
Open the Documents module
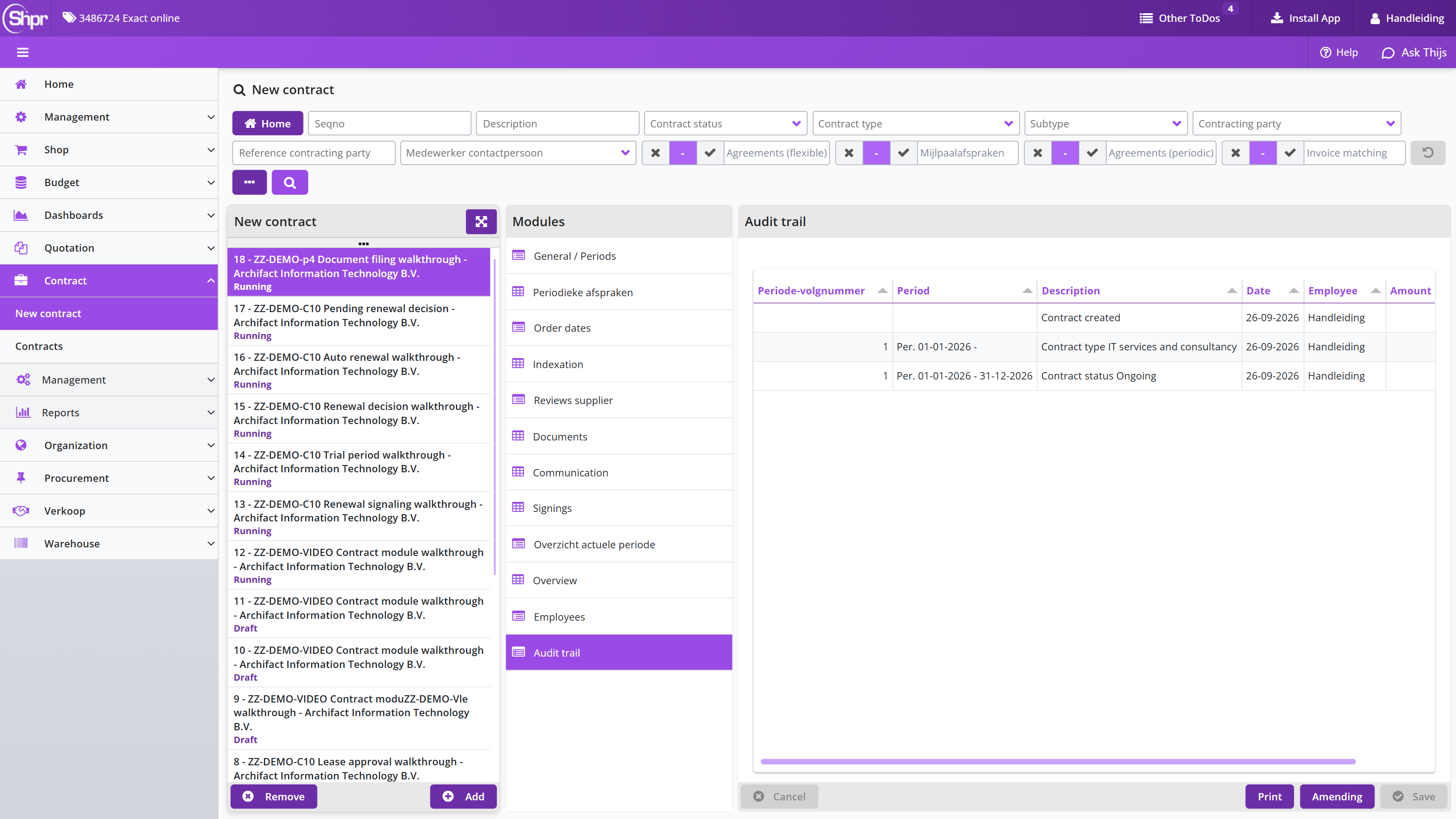[x=619, y=436]
